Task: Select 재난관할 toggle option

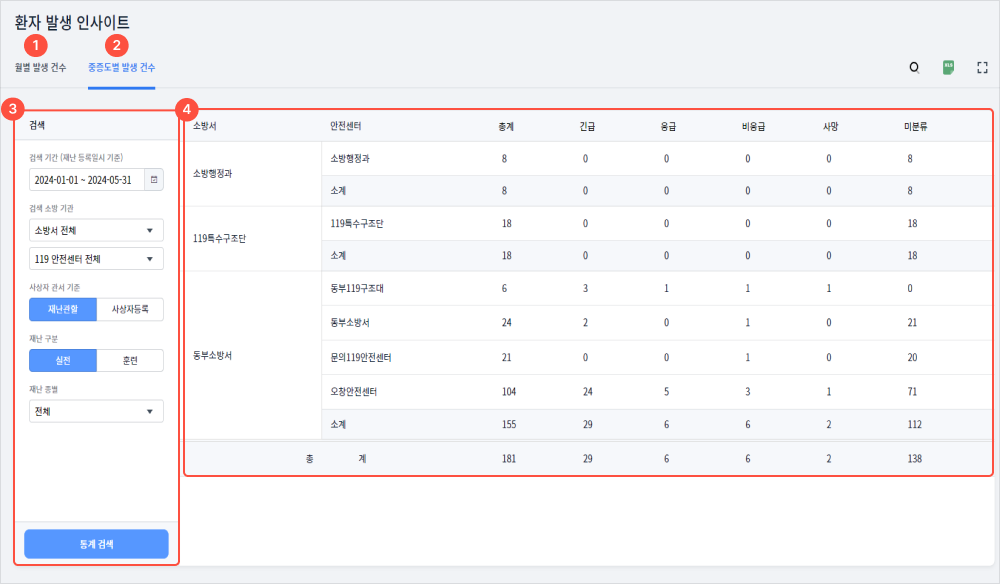Action: coord(63,309)
